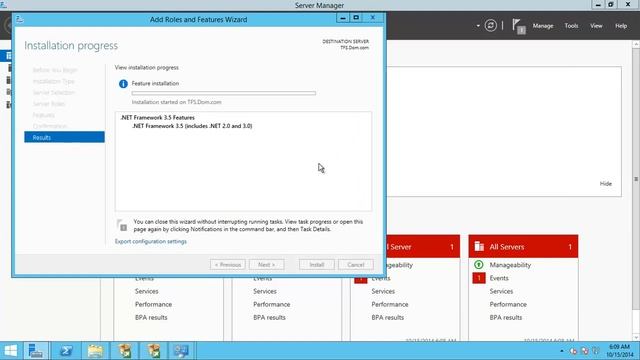The image size is (640, 360).
Task: Open the Notifications flag in Server Manager
Action: click(519, 27)
